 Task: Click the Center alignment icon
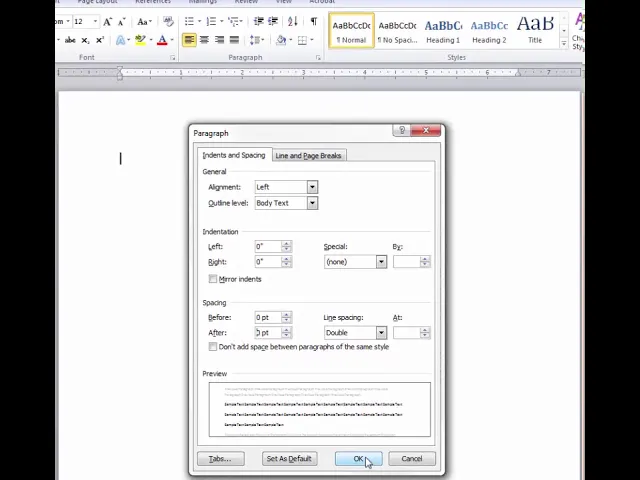click(204, 40)
